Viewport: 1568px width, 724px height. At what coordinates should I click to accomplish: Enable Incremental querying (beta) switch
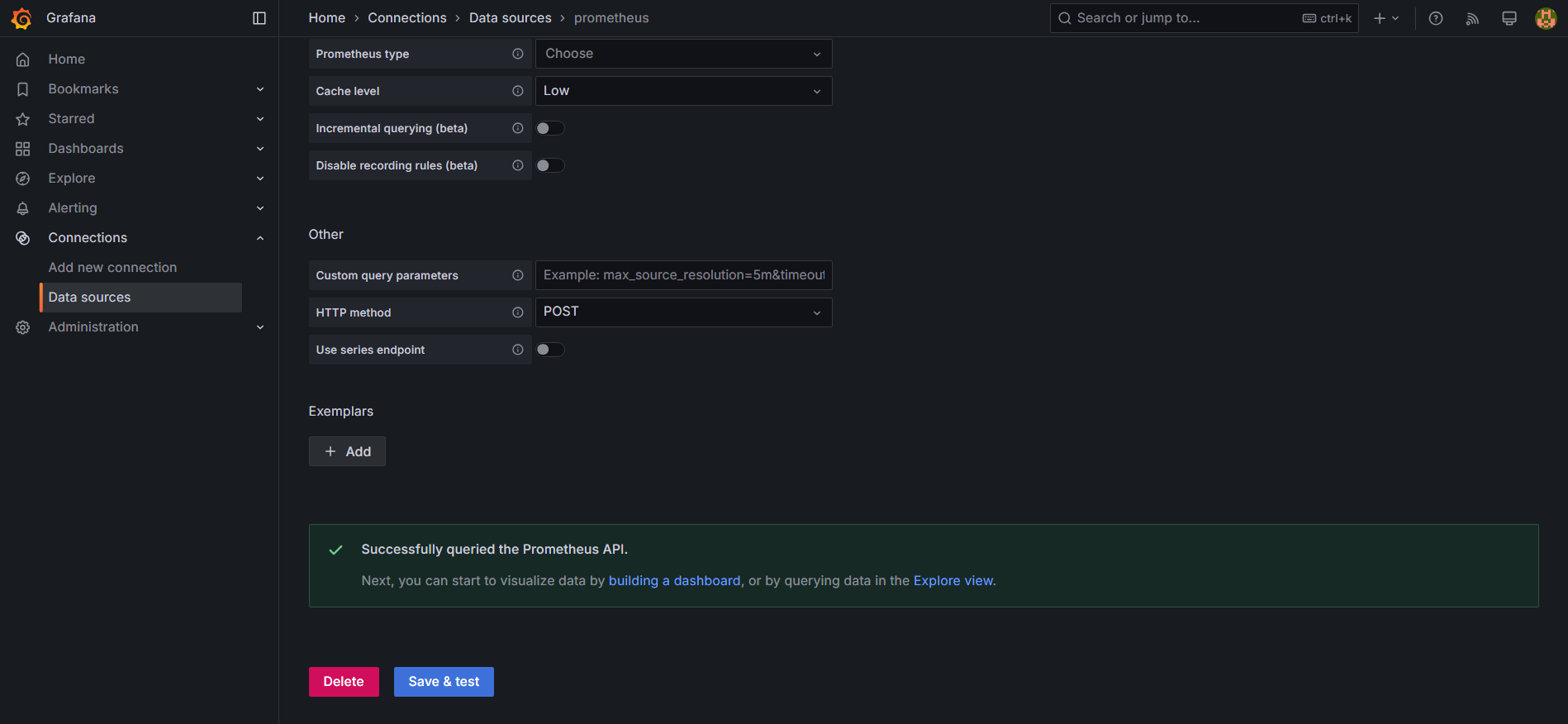(550, 128)
